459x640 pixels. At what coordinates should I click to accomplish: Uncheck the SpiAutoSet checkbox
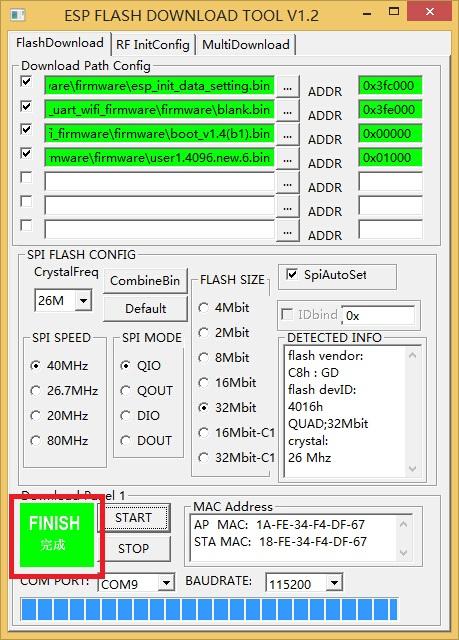[x=291, y=275]
